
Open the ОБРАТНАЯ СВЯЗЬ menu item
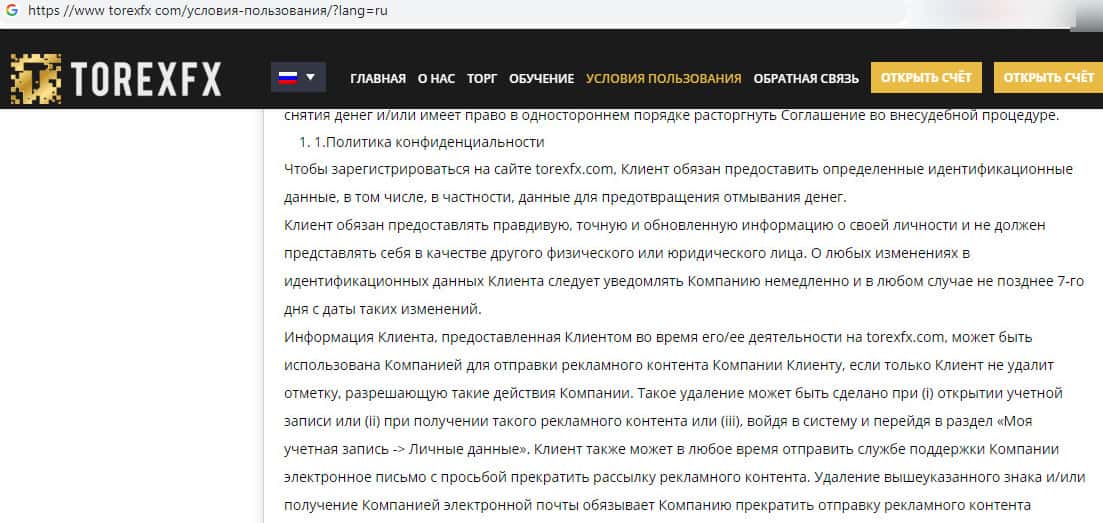click(x=806, y=78)
